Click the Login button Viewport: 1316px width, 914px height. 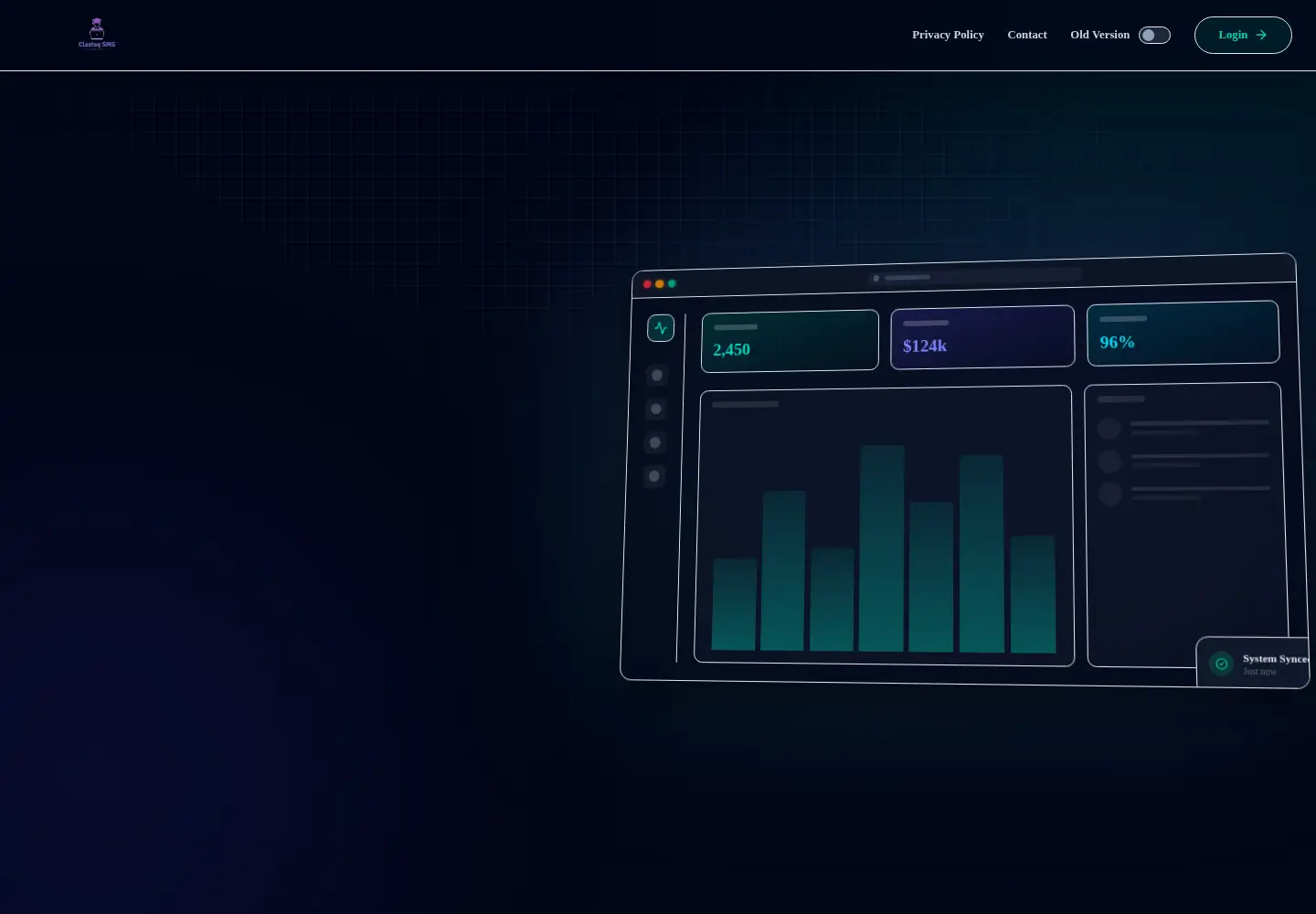[x=1243, y=35]
